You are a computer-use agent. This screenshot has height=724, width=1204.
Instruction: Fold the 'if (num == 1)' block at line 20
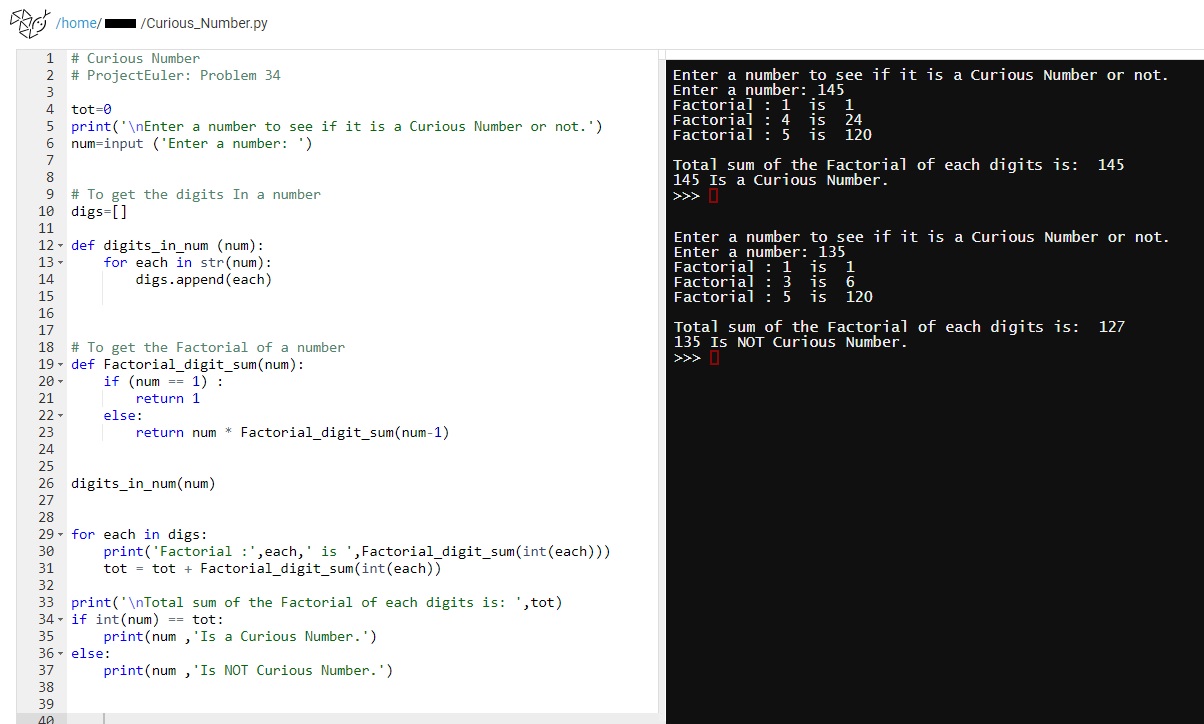click(x=60, y=381)
